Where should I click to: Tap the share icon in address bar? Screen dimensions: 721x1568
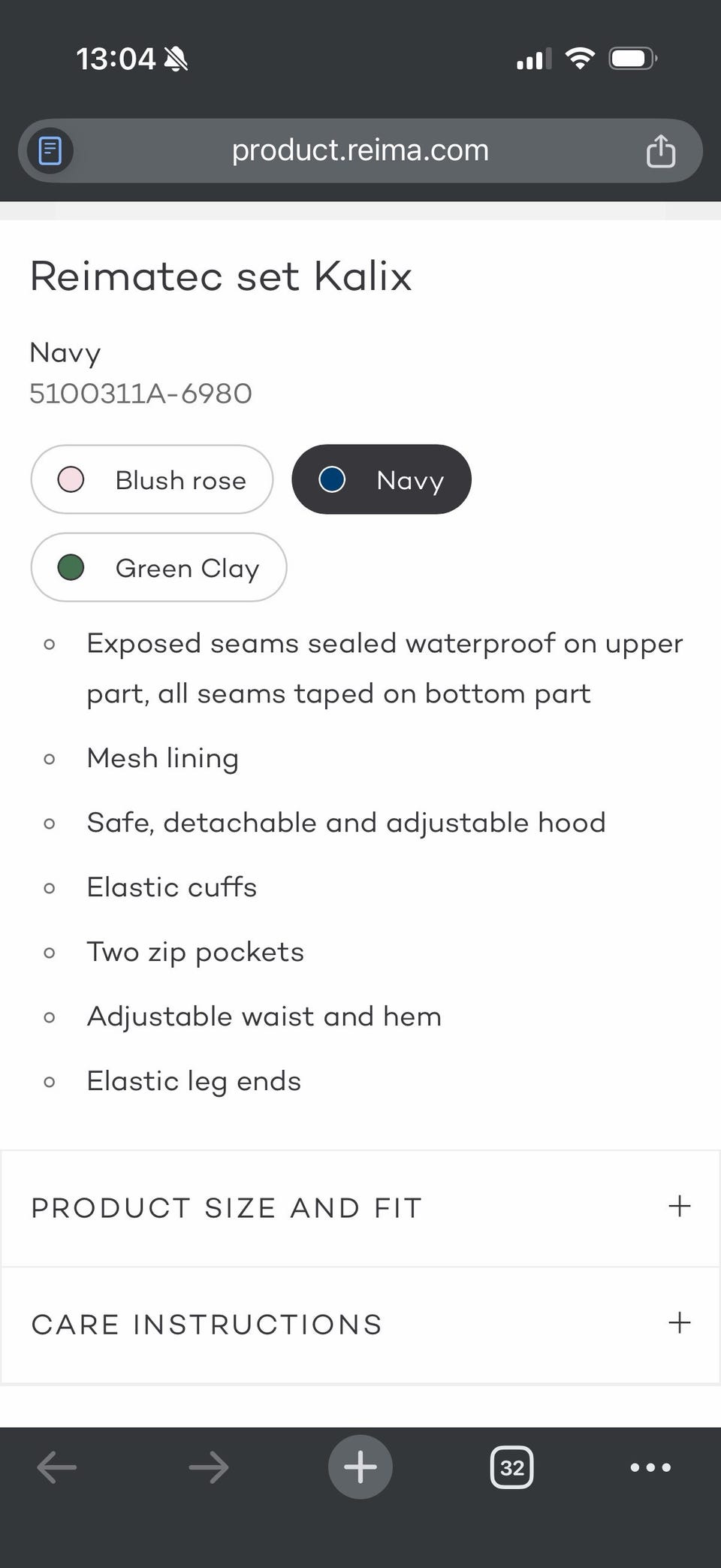pos(660,150)
